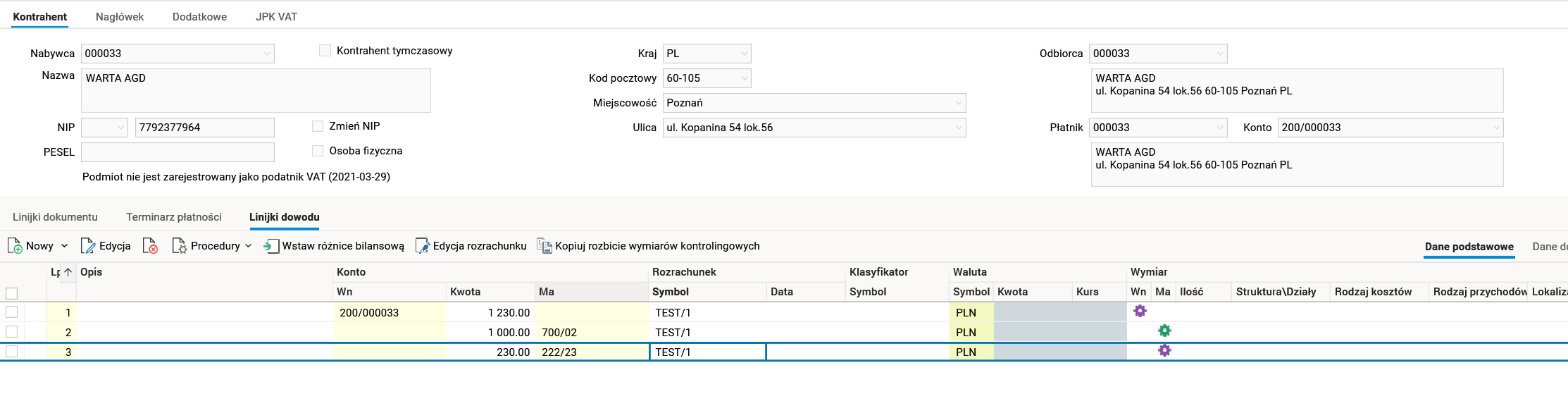Select the Dane podstawowe view
The width and height of the screenshot is (1568, 406).
point(1469,247)
